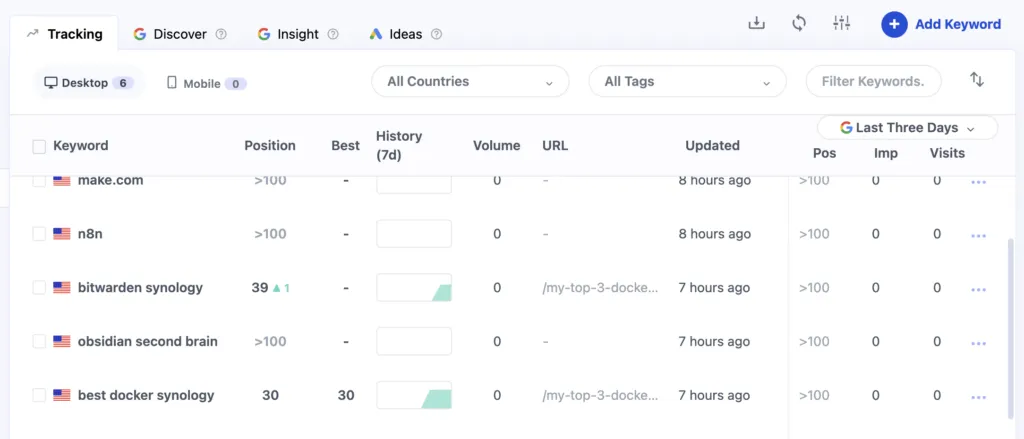The height and width of the screenshot is (439, 1024).
Task: Click help icon beside Discover tab
Action: pos(221,34)
